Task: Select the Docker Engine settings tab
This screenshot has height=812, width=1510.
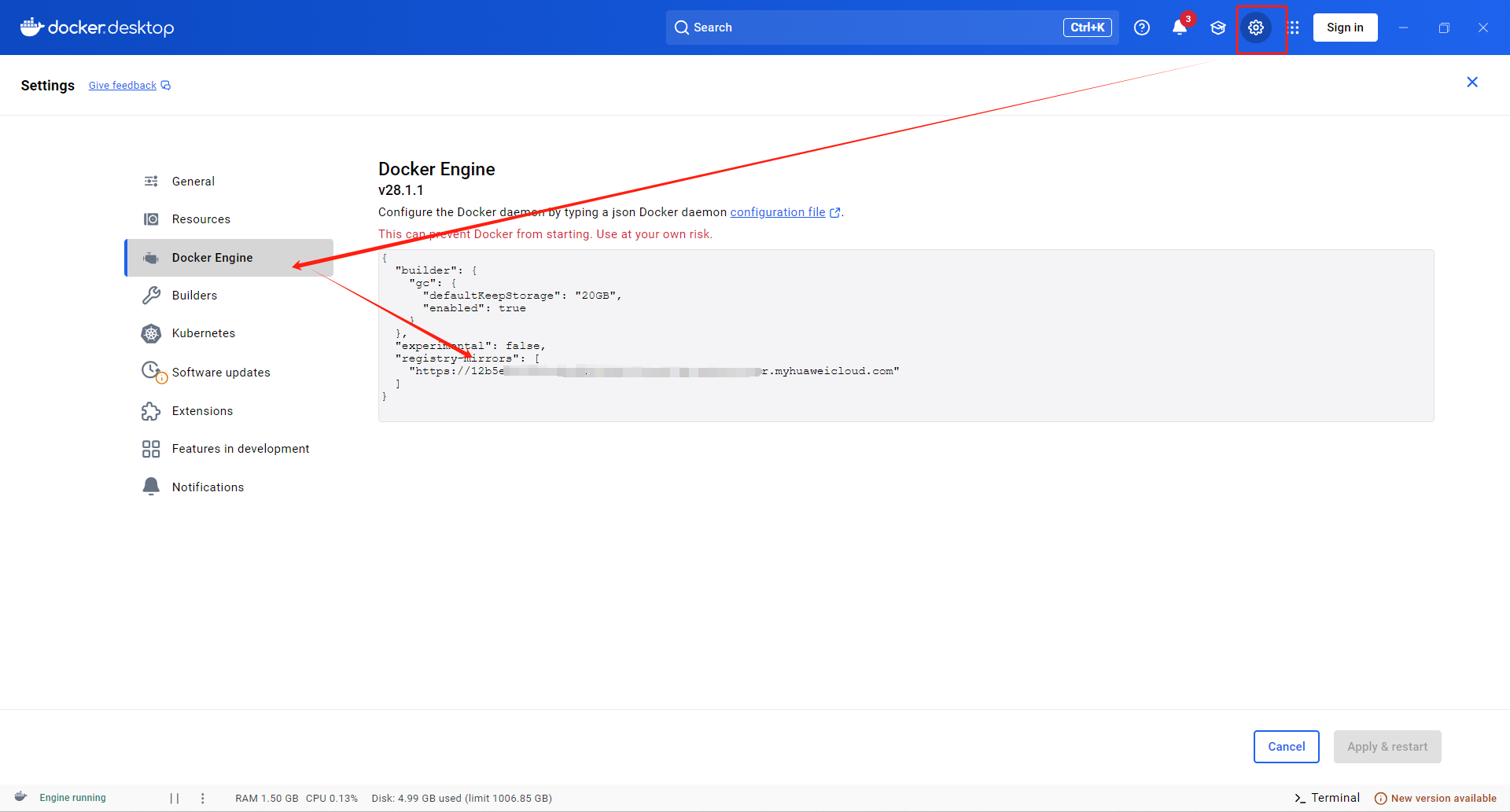Action: 229,258
